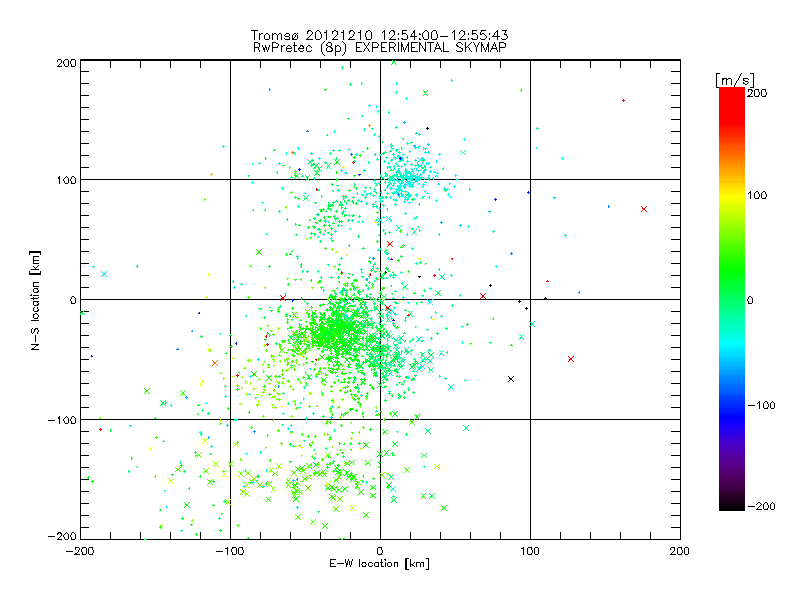Click the 'E-W location [km]' axis label

click(379, 564)
